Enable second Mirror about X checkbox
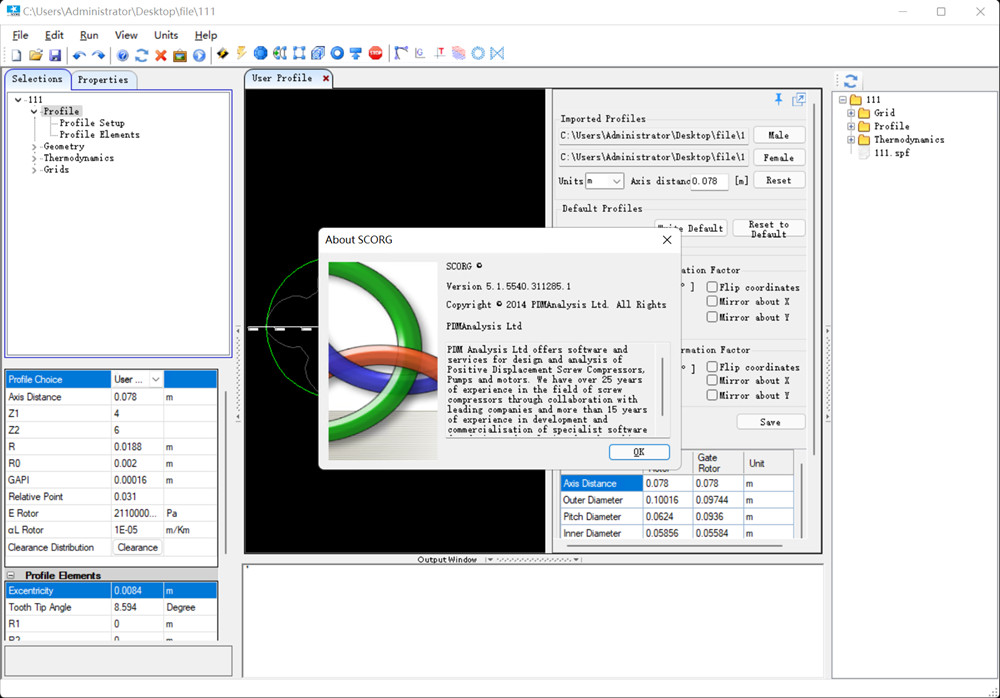Image resolution: width=1000 pixels, height=698 pixels. tap(712, 380)
